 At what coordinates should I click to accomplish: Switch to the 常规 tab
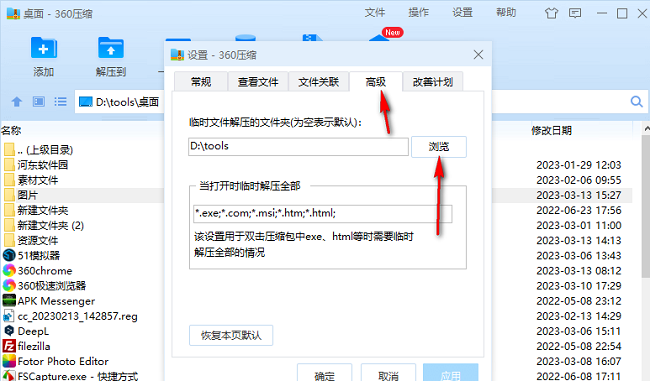201,82
